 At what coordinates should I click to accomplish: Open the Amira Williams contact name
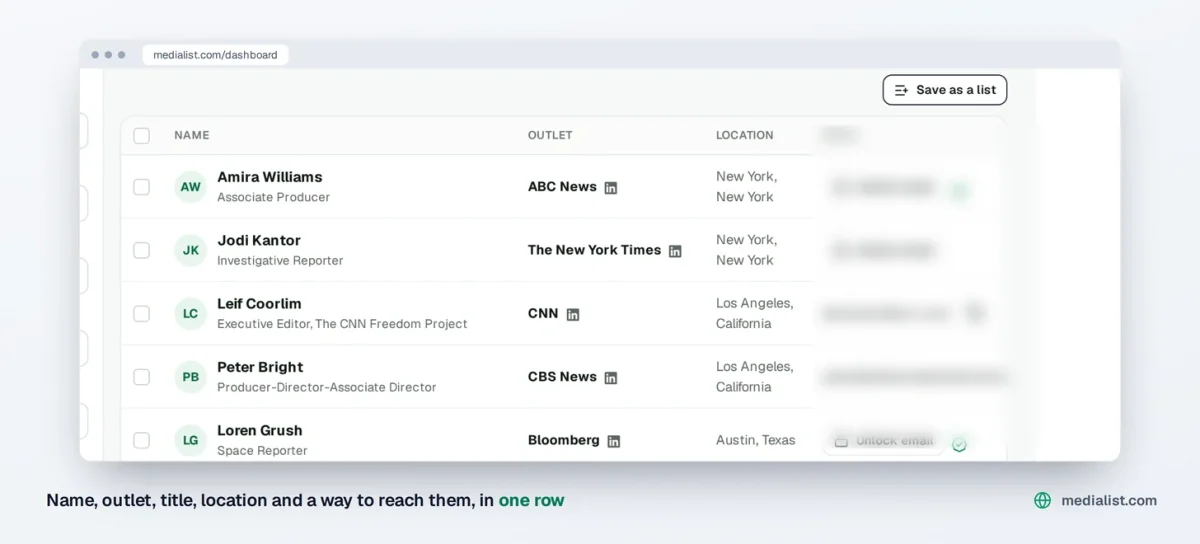(270, 177)
